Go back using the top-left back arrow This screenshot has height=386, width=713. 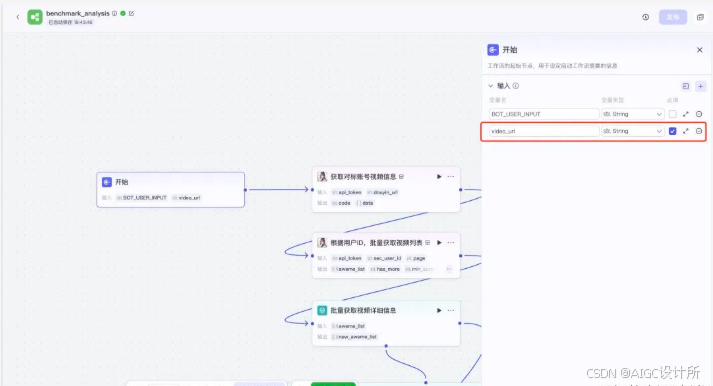coord(18,17)
